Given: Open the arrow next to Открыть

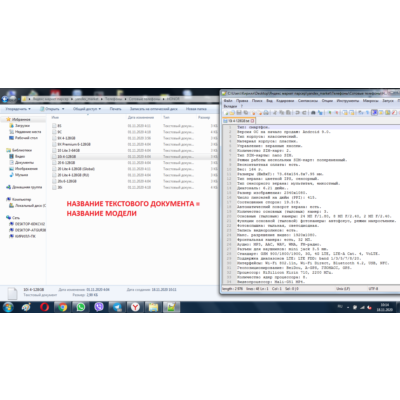Looking at the screenshot, I should (63, 109).
